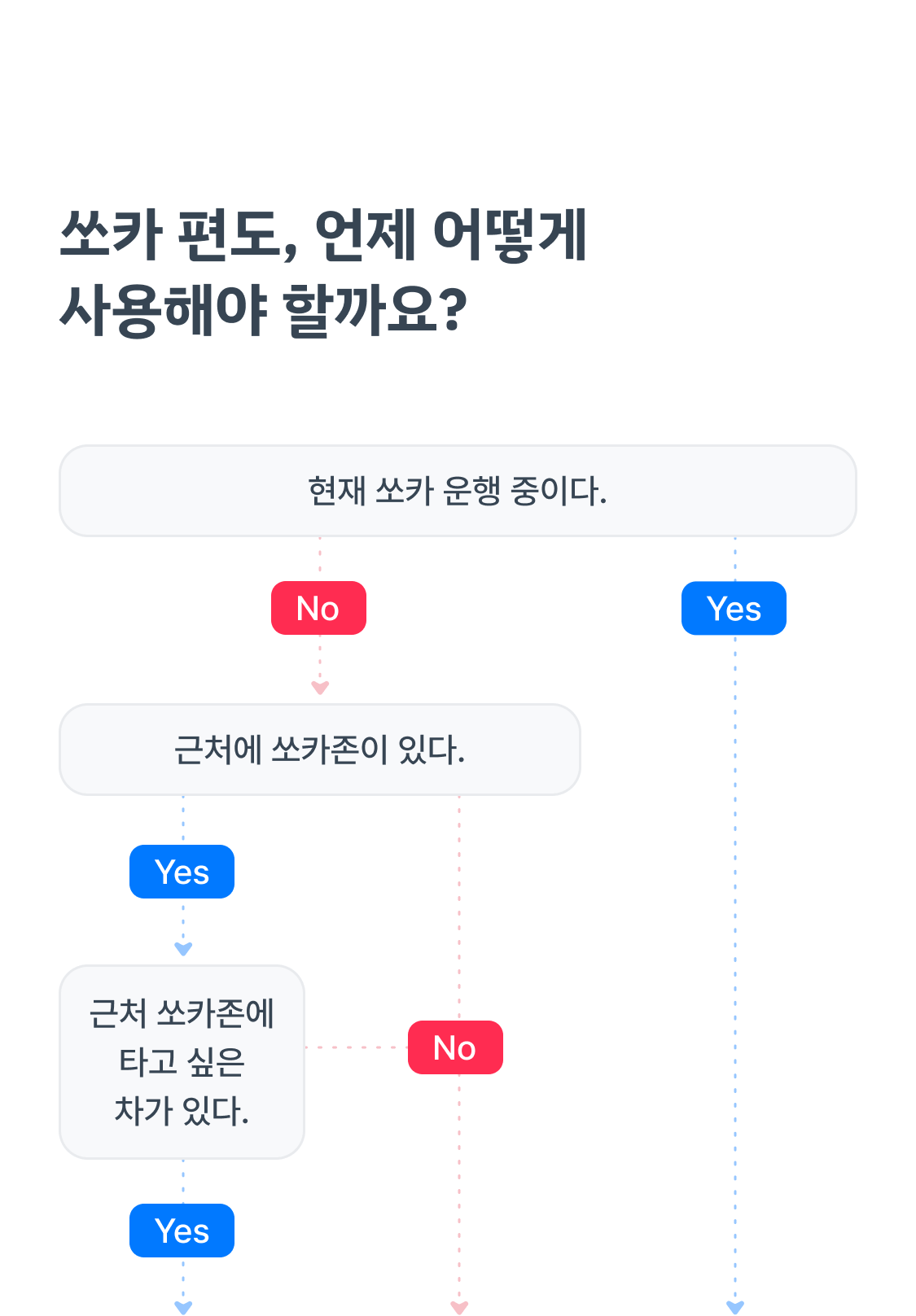Click the horizontal pink dashed connector left of No
The width and height of the screenshot is (916, 1316).
[356, 1047]
